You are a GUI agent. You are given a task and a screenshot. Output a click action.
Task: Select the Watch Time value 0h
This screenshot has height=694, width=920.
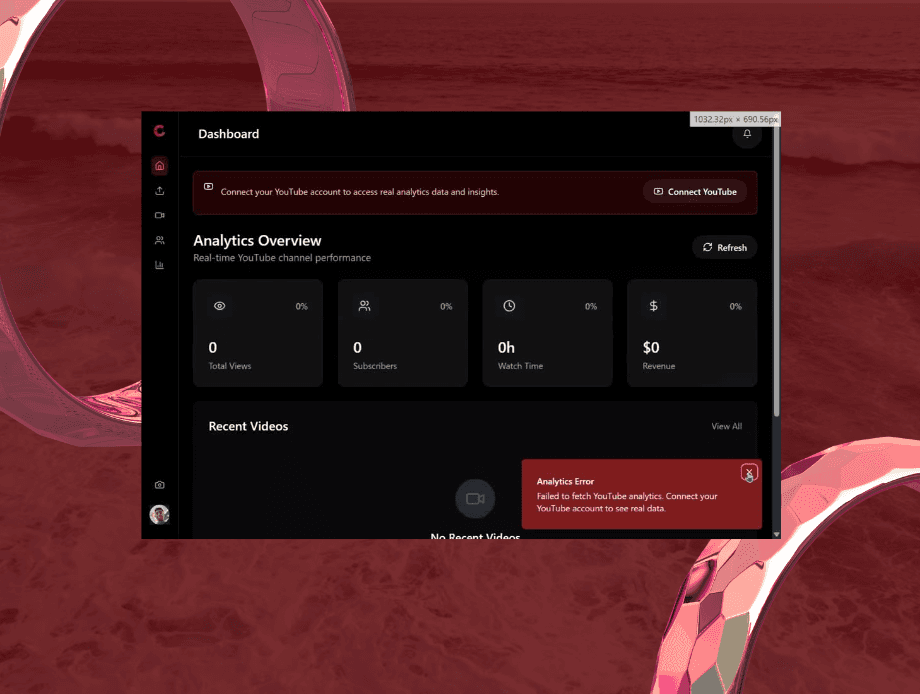coord(506,347)
